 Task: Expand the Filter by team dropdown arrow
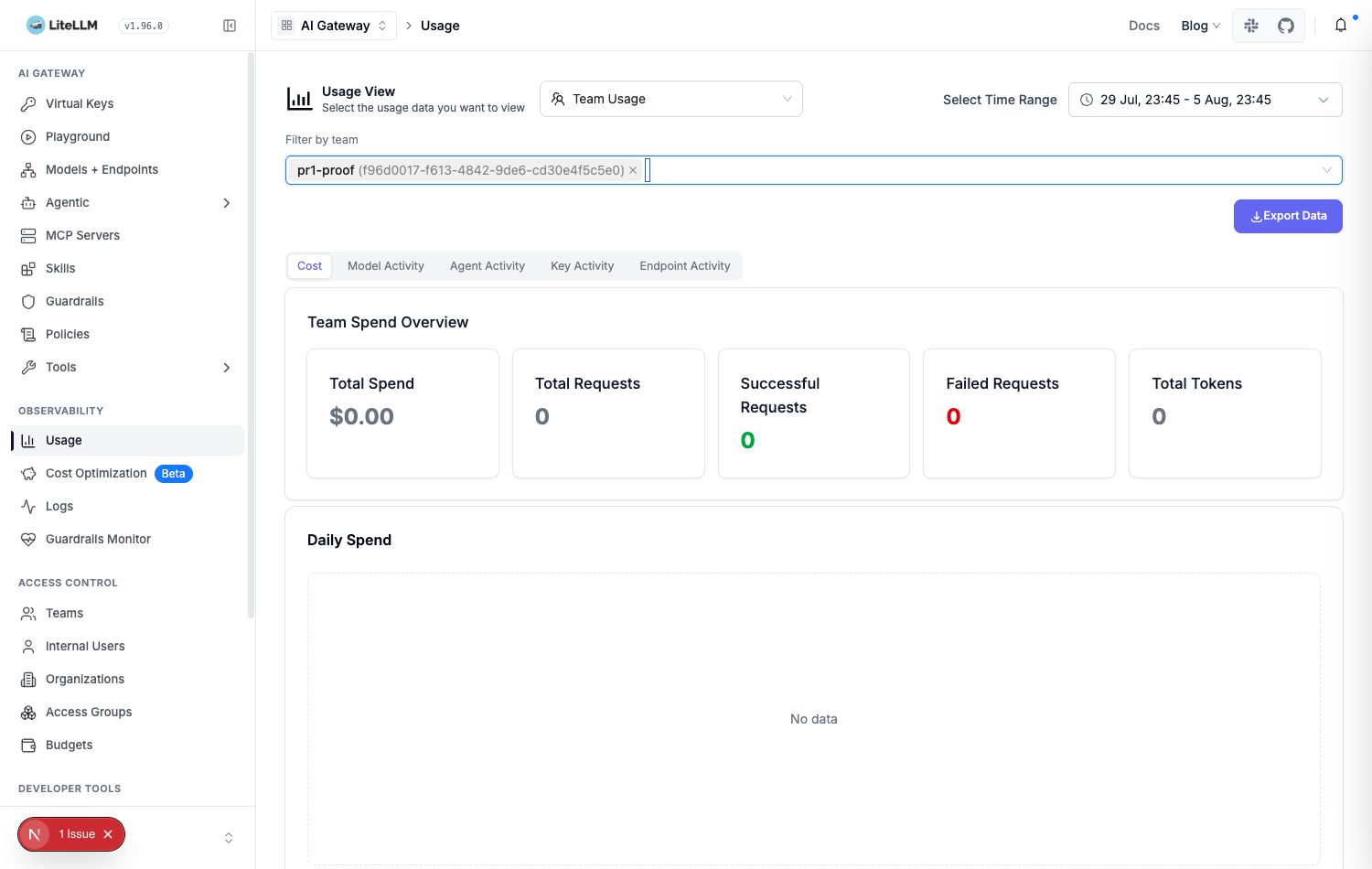1327,170
